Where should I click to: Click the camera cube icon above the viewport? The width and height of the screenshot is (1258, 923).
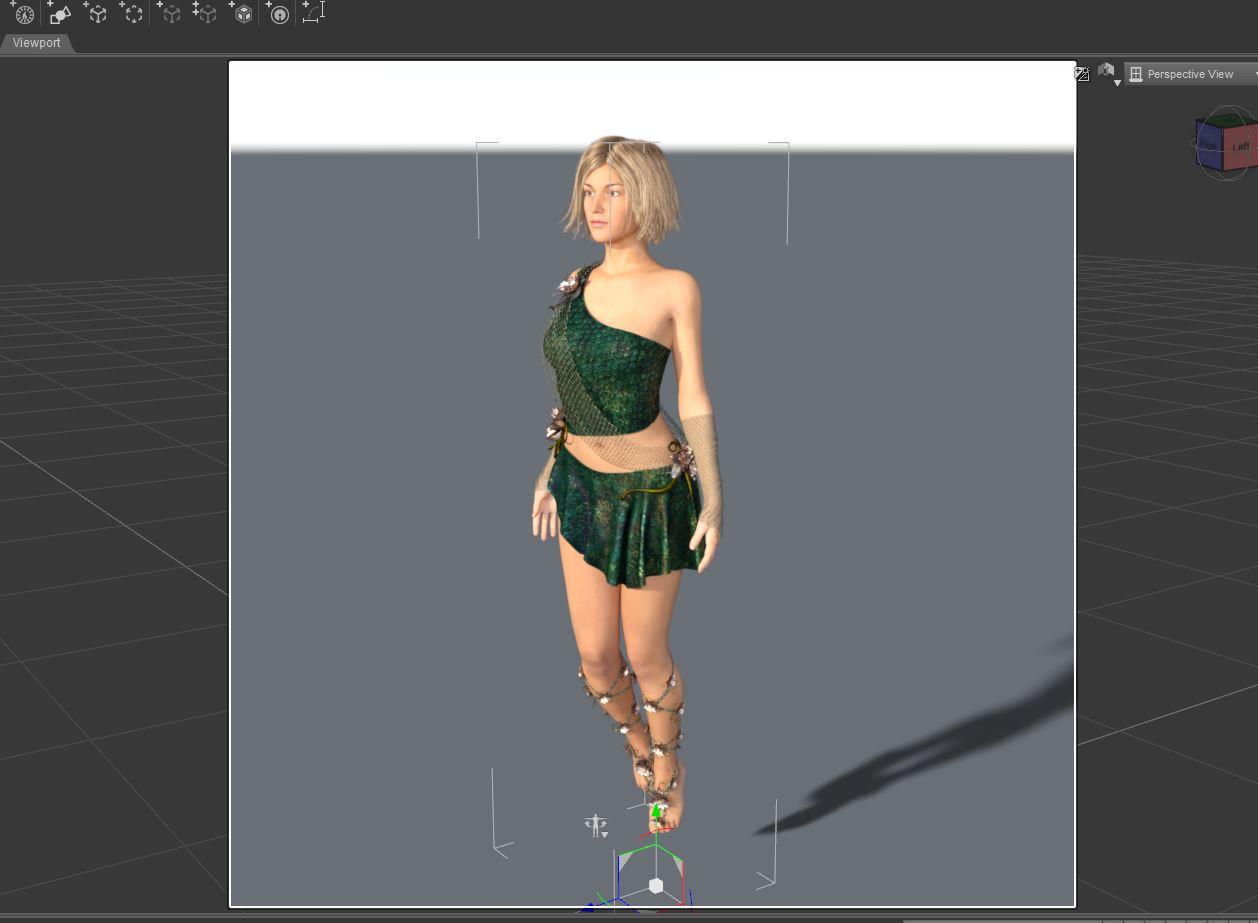tap(1106, 70)
